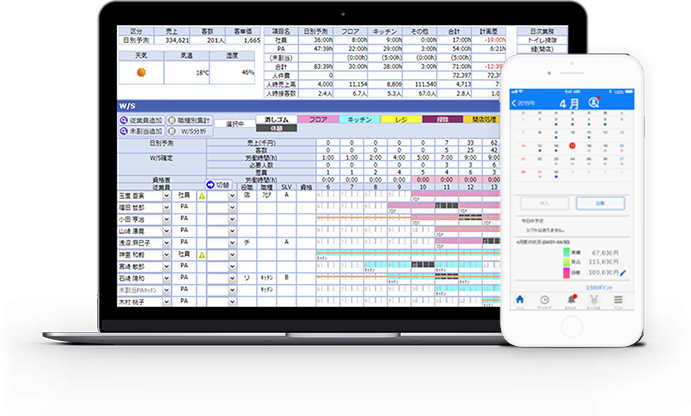Tap the clock icon in phone bottom bar
Screen dimensions: 691x416
(x=543, y=299)
